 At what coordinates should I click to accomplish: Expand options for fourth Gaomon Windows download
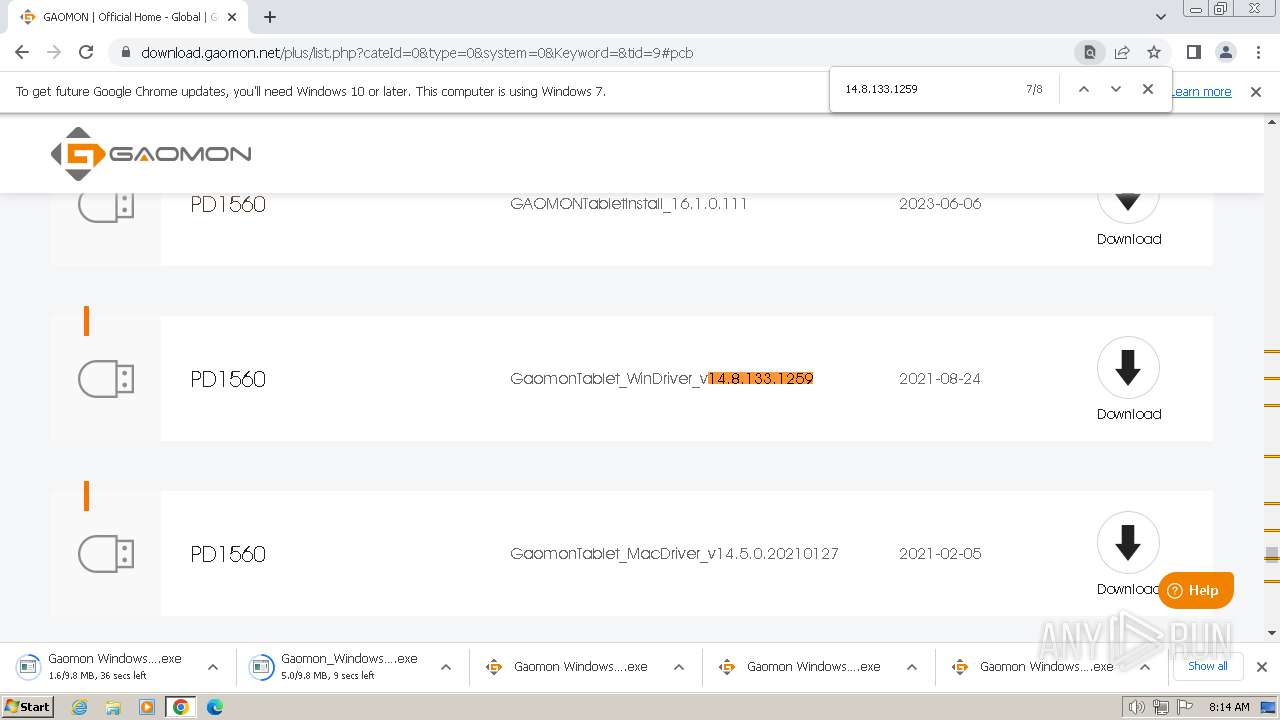coord(912,667)
